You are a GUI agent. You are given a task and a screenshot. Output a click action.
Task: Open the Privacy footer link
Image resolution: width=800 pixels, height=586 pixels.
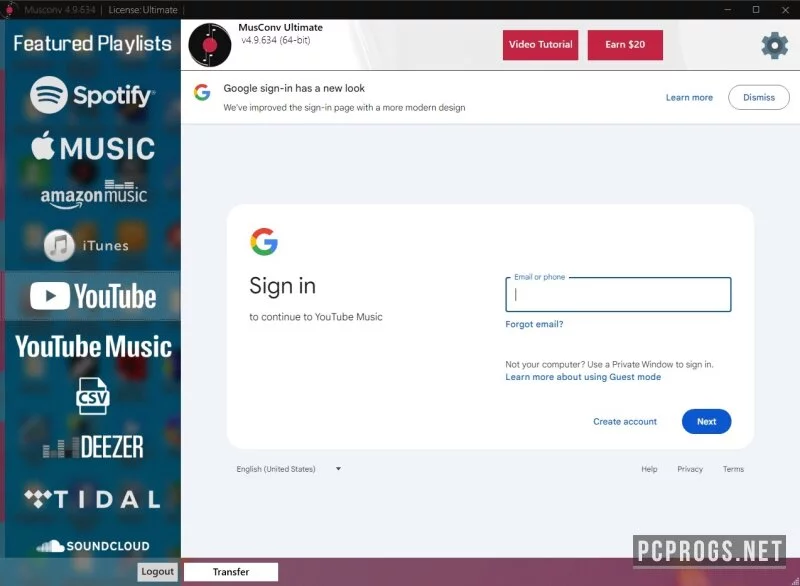click(690, 469)
